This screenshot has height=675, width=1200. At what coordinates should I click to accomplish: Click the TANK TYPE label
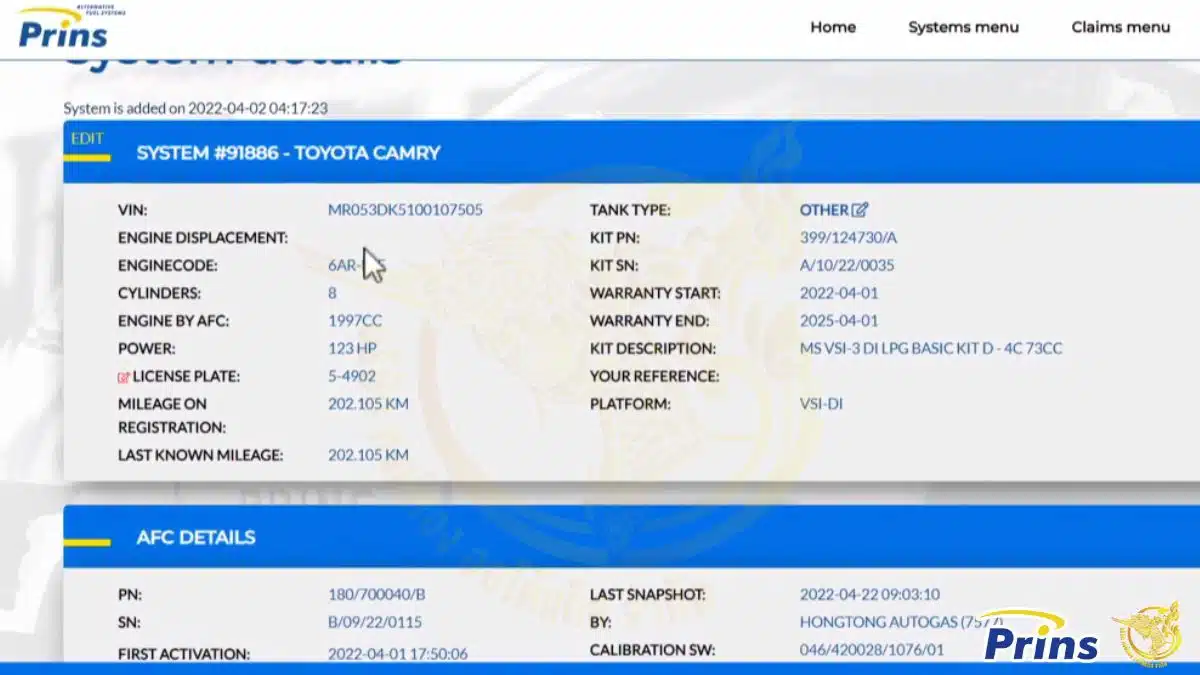[x=630, y=210]
